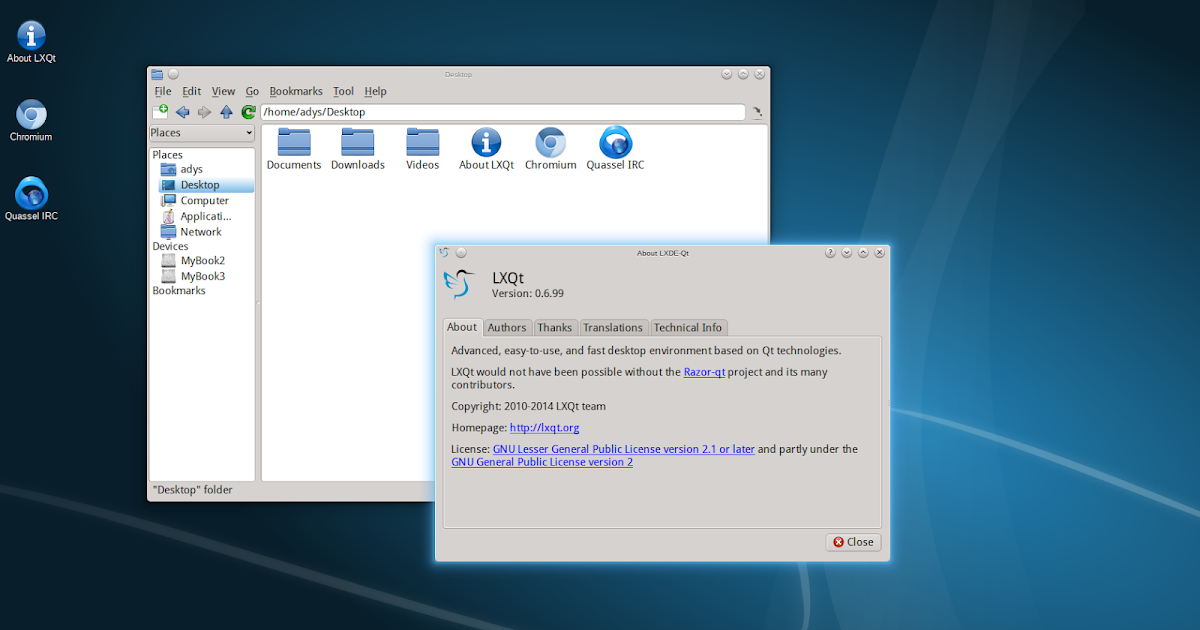Screen dimensions: 1200x630
Task: Open the View menu
Action: [x=223, y=91]
